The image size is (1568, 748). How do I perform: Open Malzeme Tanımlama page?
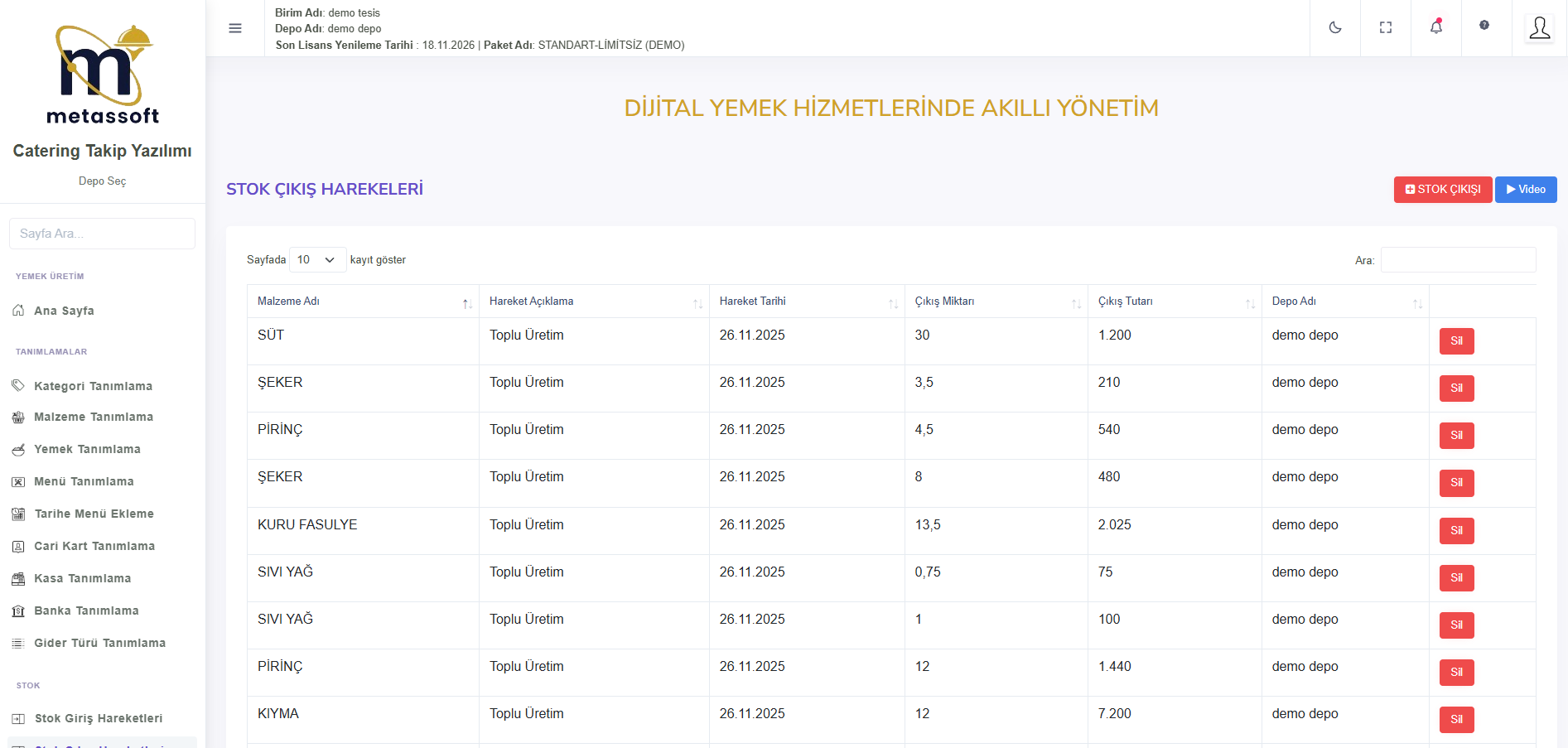[93, 417]
